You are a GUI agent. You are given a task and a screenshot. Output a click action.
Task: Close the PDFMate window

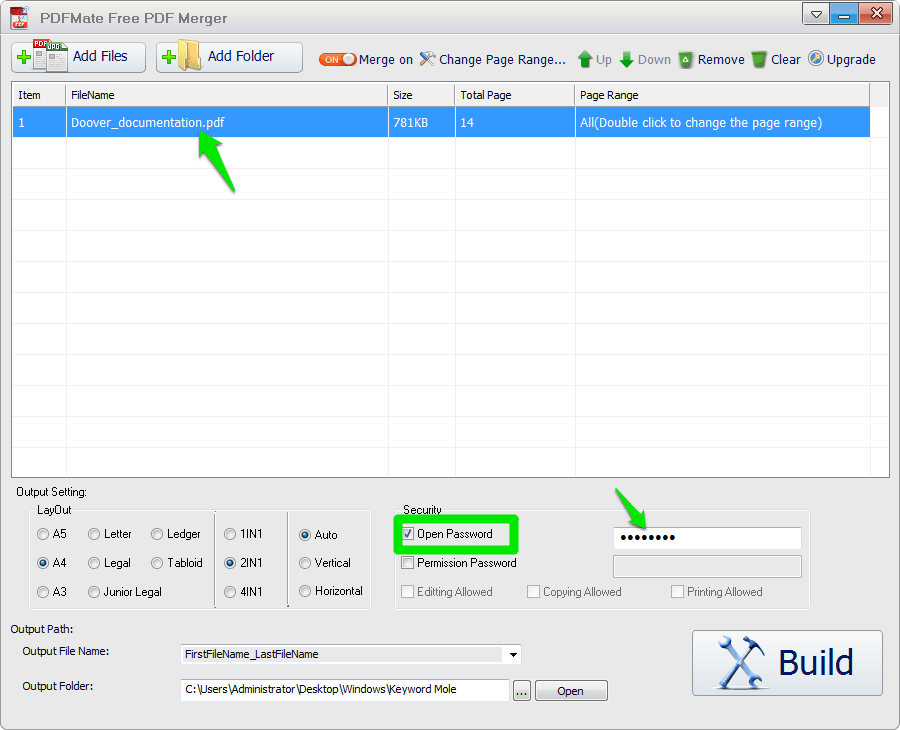coord(876,14)
